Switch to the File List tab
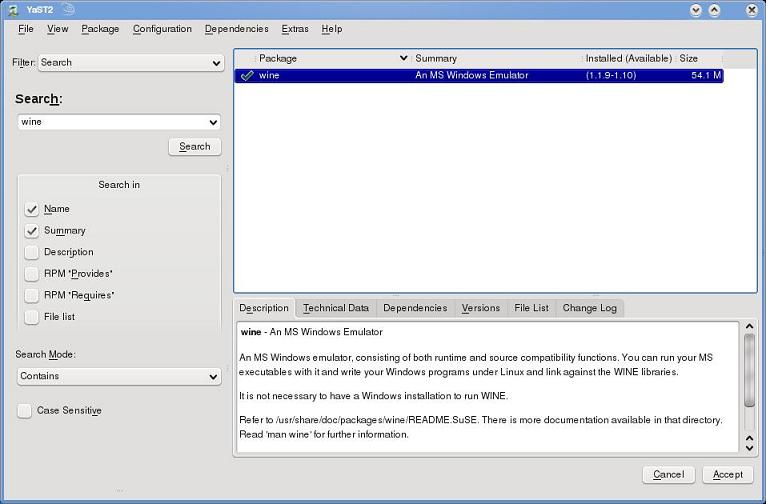This screenshot has width=766, height=504. (x=532, y=308)
